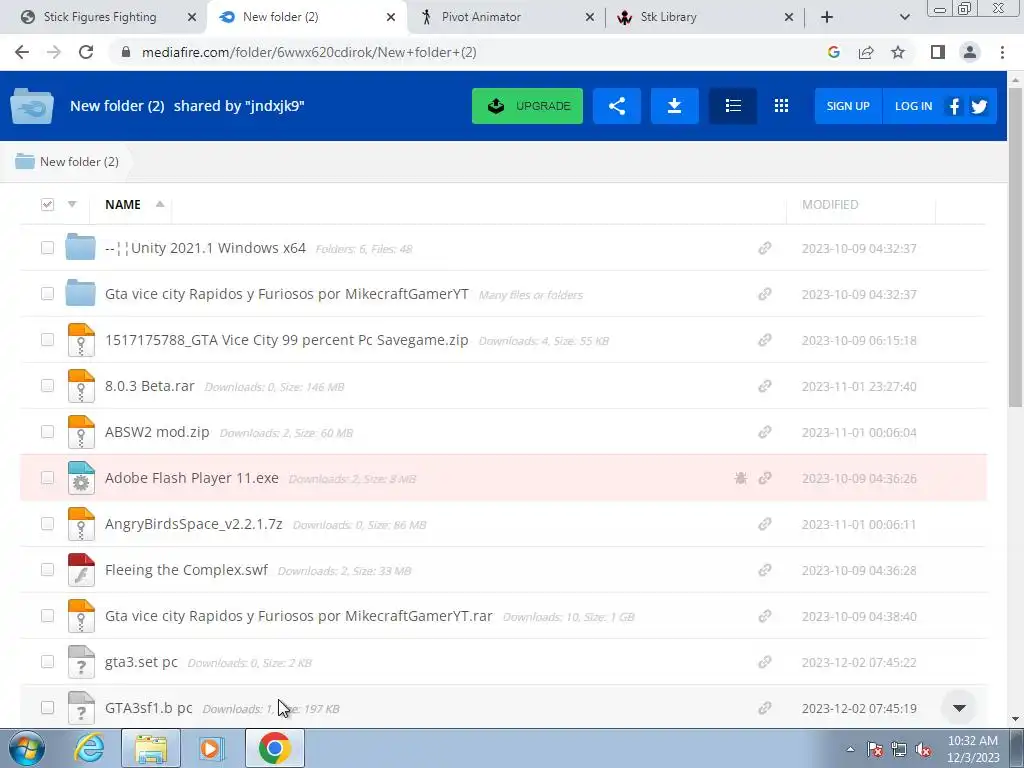Open options dropdown for GTA3sf1.b pc row

959,708
